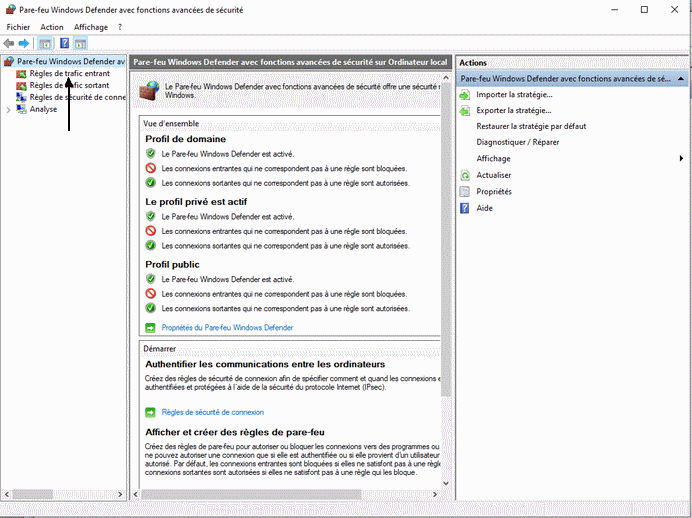The image size is (692, 518).
Task: Click the Aide question mark icon
Action: tap(465, 208)
